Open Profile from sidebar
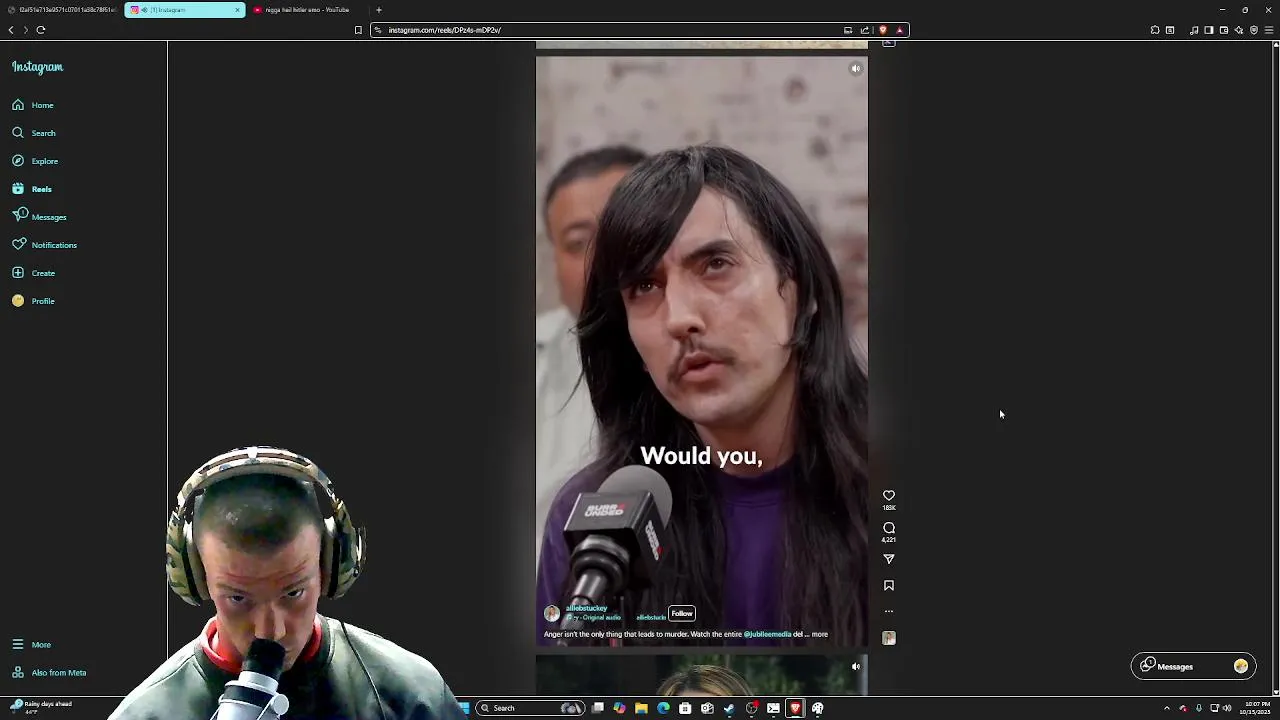This screenshot has width=1280, height=720. pyautogui.click(x=33, y=301)
